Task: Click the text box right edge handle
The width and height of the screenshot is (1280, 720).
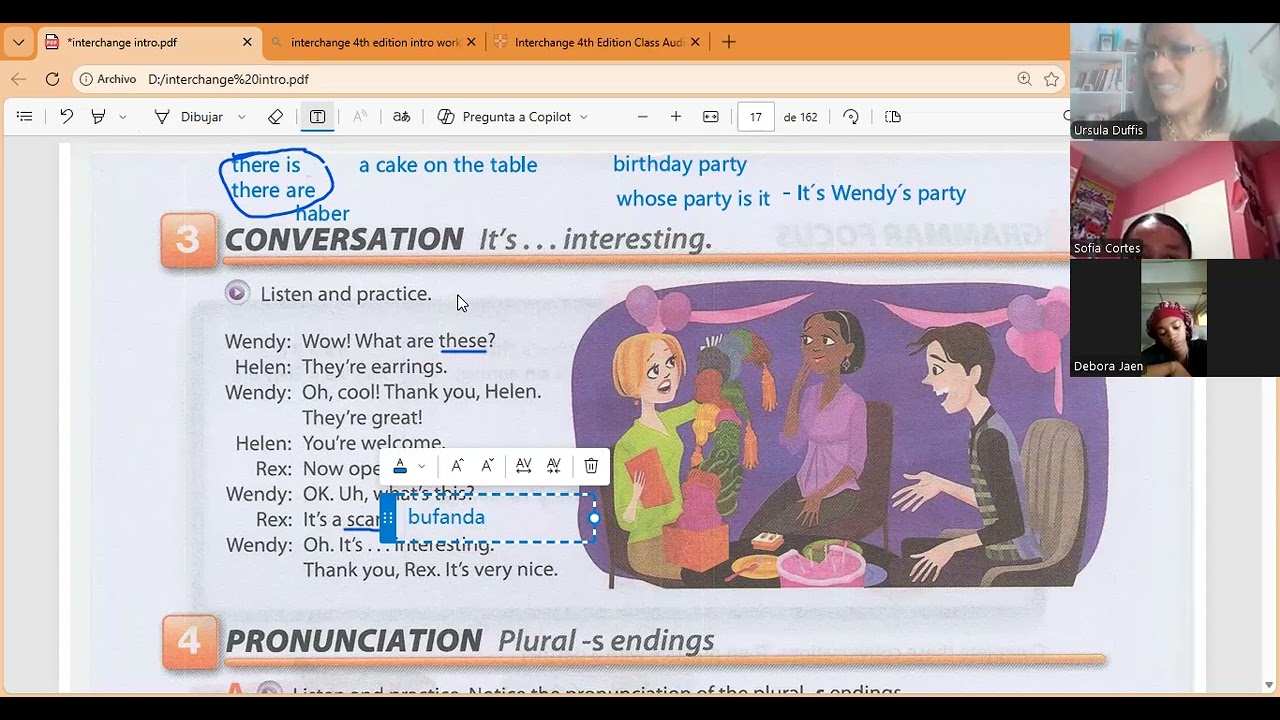Action: click(x=595, y=518)
